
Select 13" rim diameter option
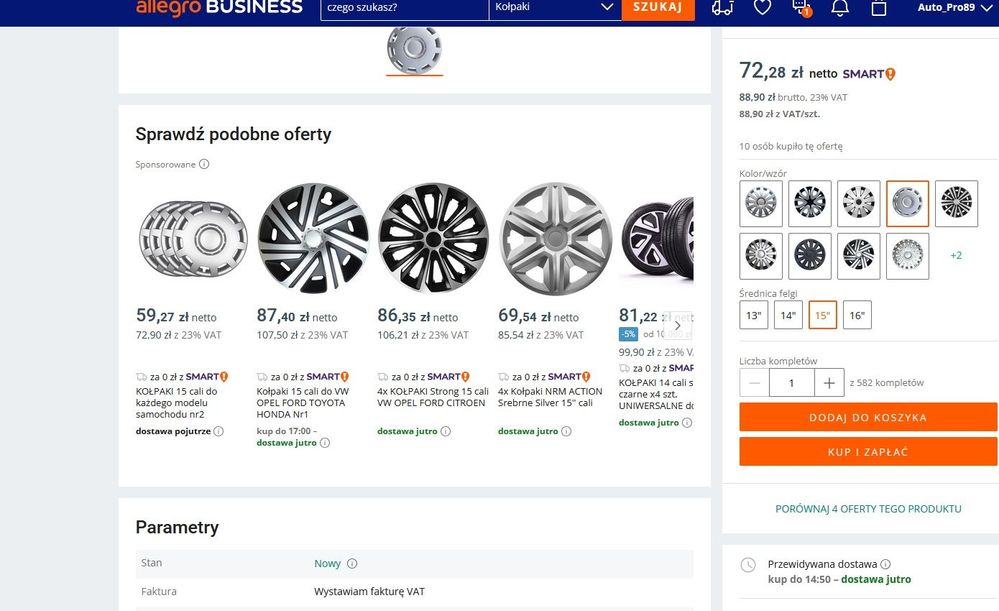(x=754, y=315)
